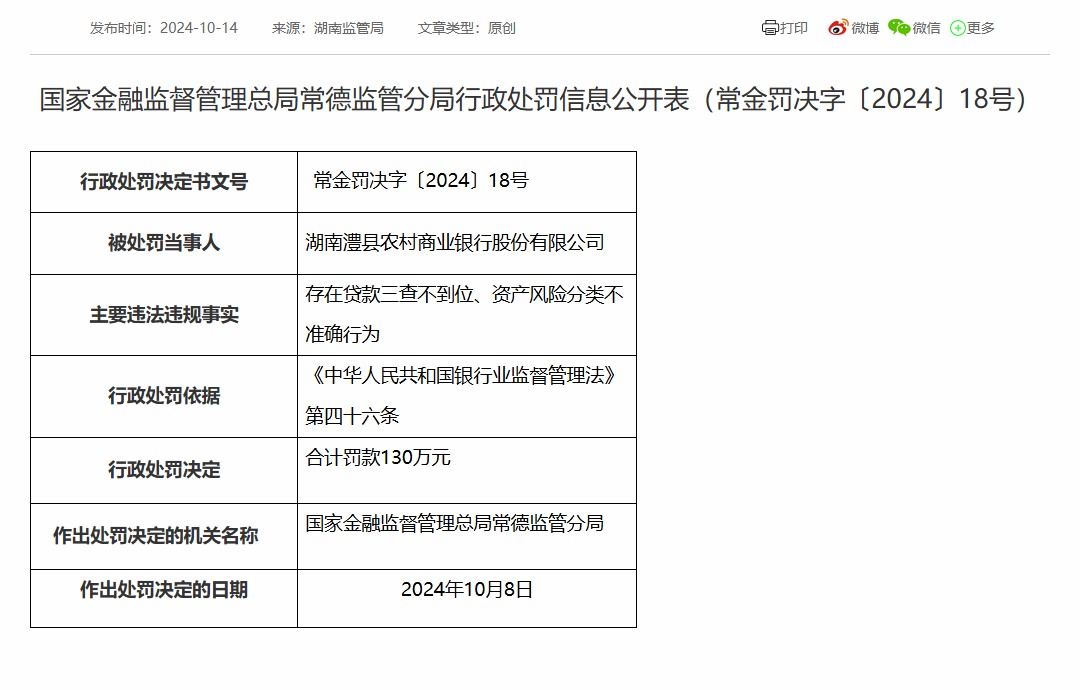Viewport: 1080px width, 690px height.
Task: Click the printer icon
Action: pos(770,28)
